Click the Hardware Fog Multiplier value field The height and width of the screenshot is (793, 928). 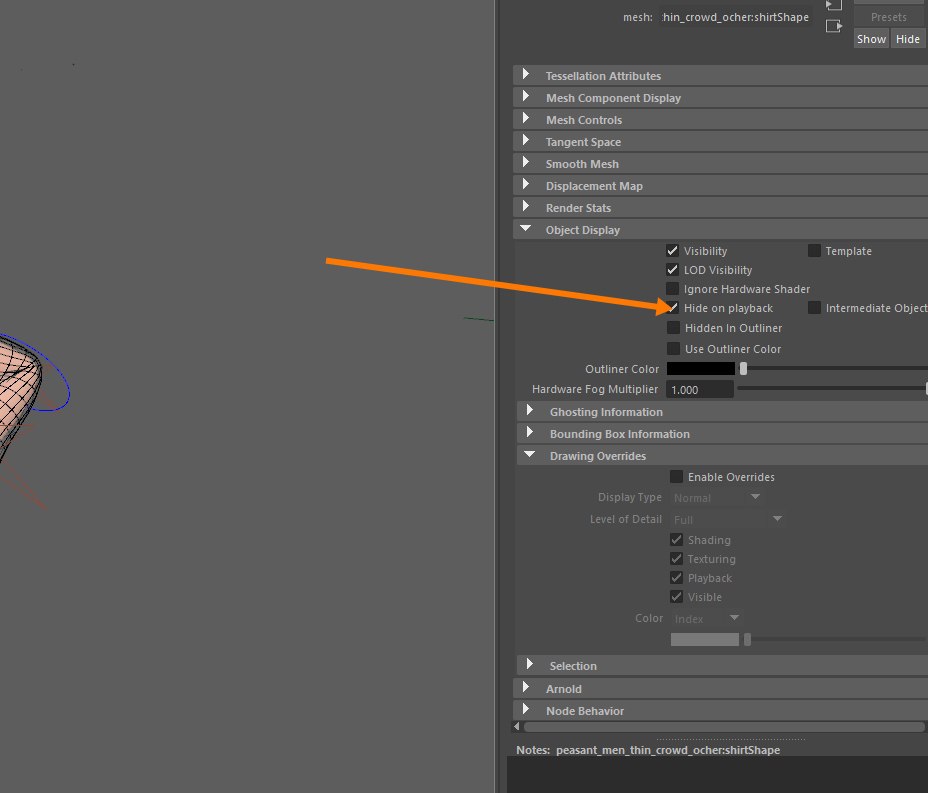700,389
